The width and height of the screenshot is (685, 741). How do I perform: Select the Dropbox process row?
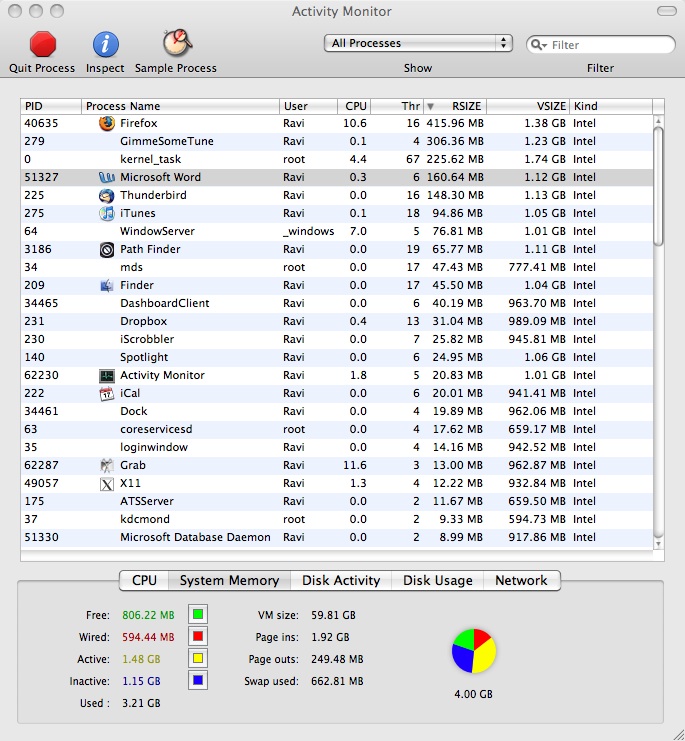pos(337,321)
